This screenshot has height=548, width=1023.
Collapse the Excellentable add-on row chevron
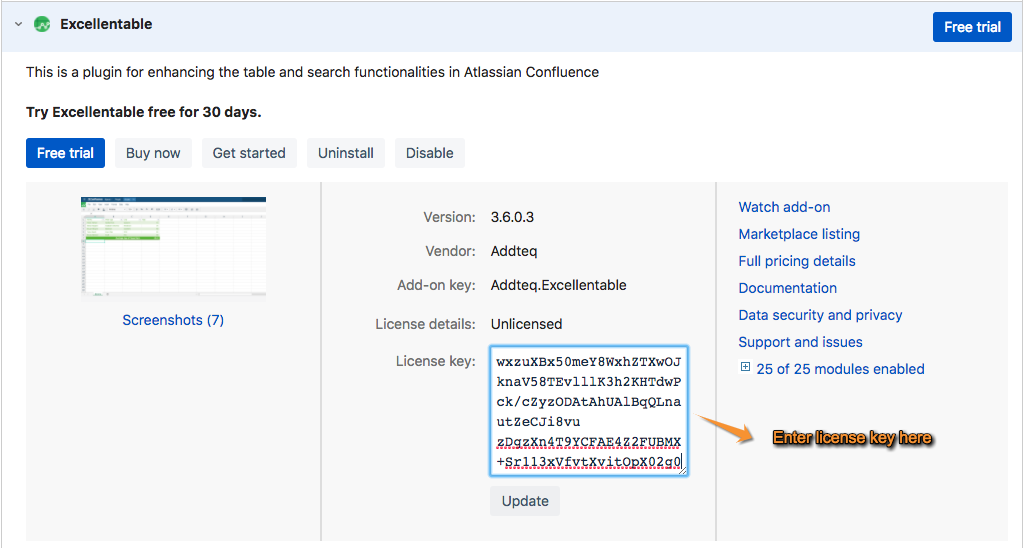[18, 24]
